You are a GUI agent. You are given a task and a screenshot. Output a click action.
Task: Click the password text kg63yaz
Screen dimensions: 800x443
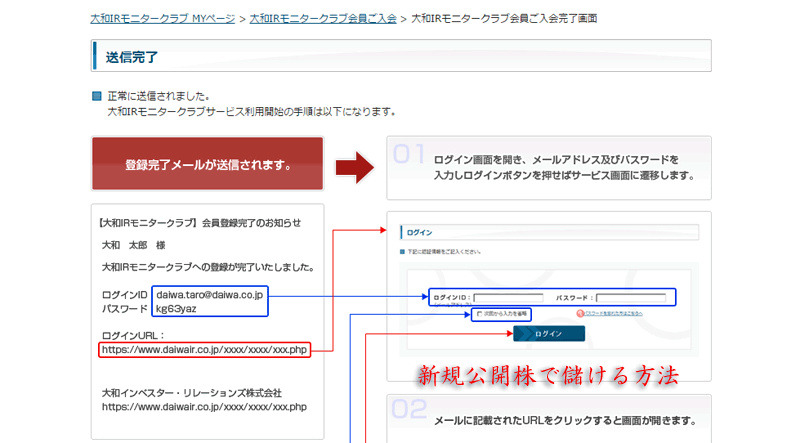(x=176, y=308)
